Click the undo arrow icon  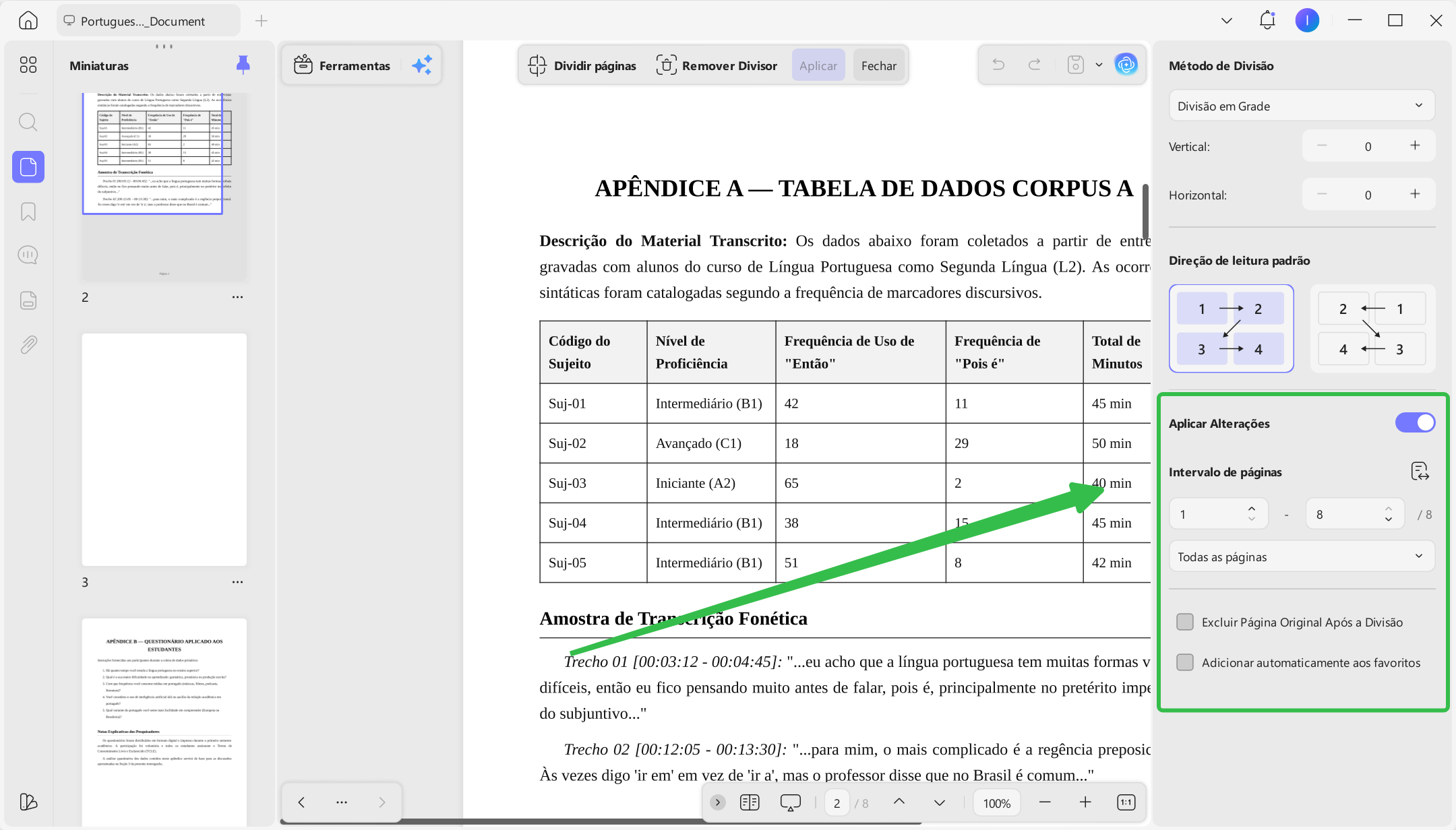pyautogui.click(x=998, y=65)
